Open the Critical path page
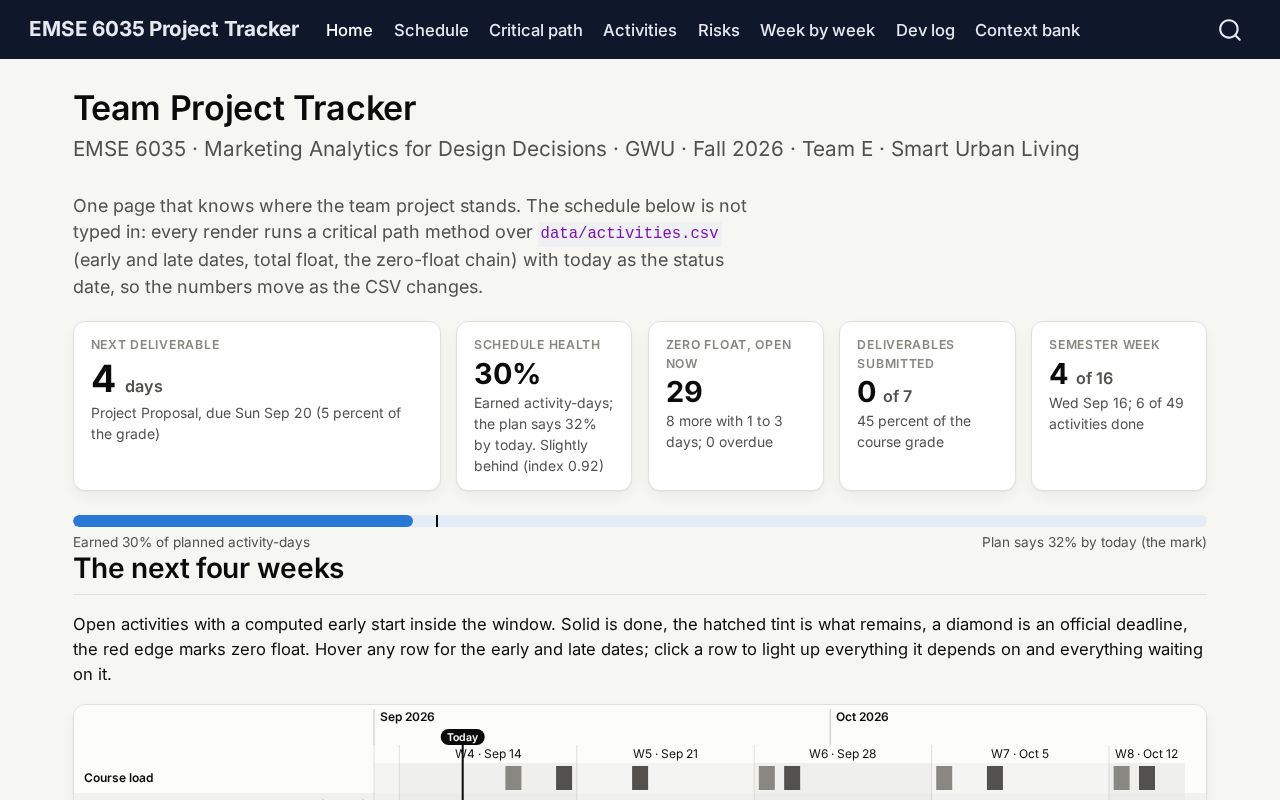Screen dimensions: 1280x800 [x=536, y=30]
